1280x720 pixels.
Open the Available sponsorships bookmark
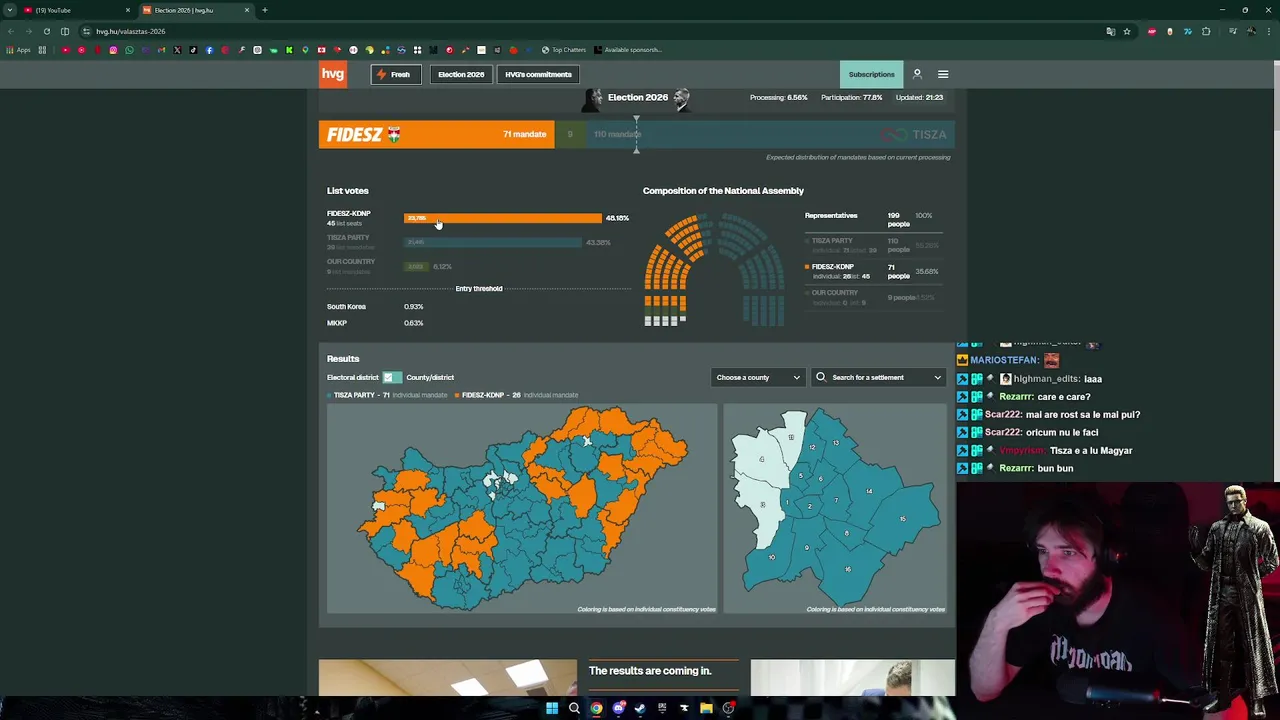628,50
